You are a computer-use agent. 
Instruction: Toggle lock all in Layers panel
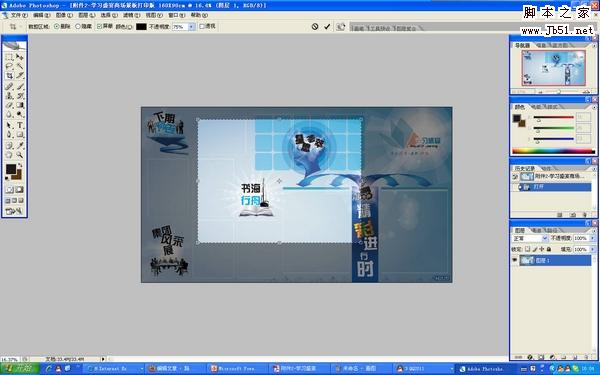tap(549, 249)
